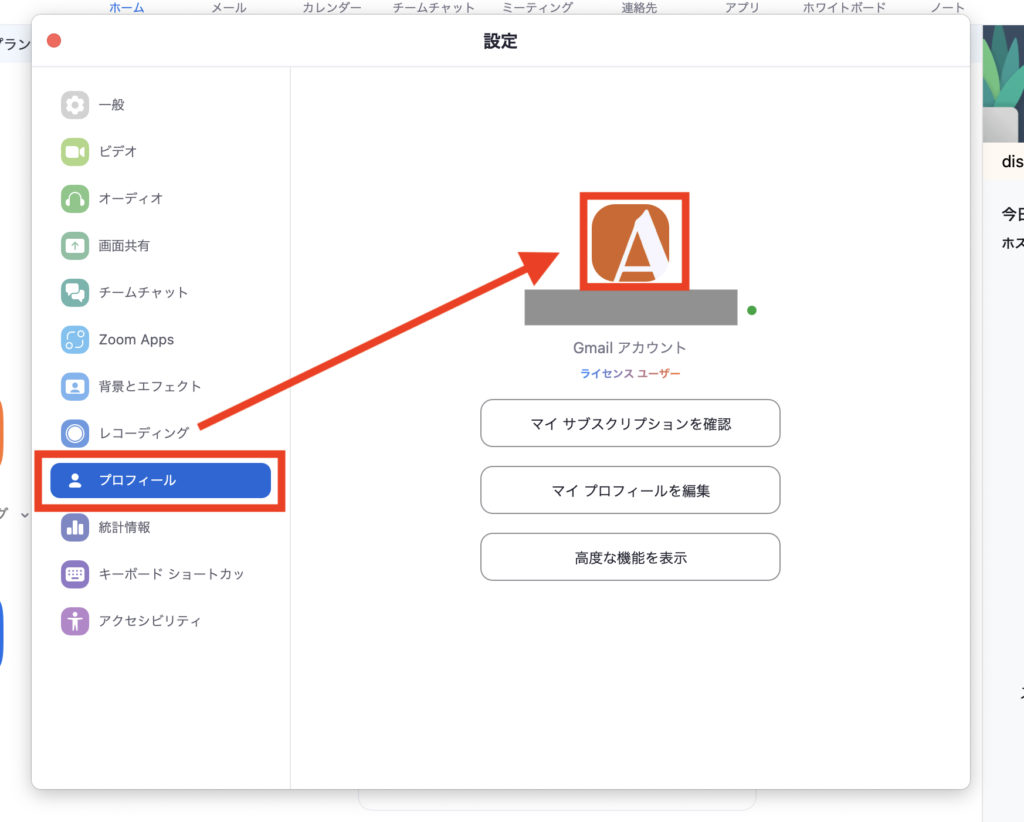Switch to the ミーティング tab
The image size is (1024, 822).
point(537,8)
